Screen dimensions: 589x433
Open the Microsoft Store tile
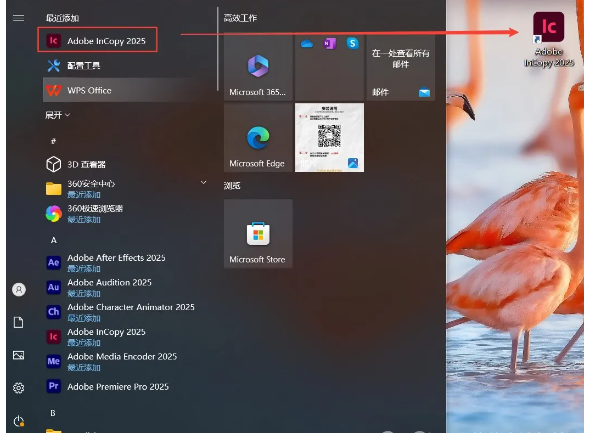coord(258,233)
